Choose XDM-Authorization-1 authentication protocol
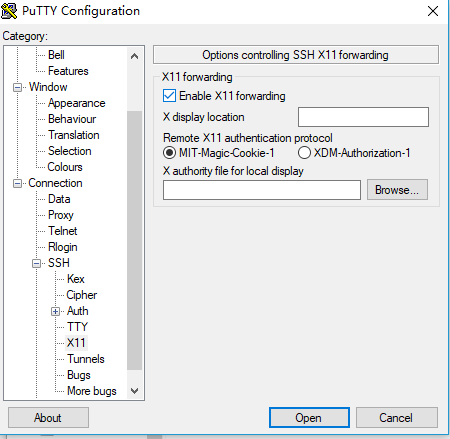The width and height of the screenshot is (450, 439). pos(304,153)
